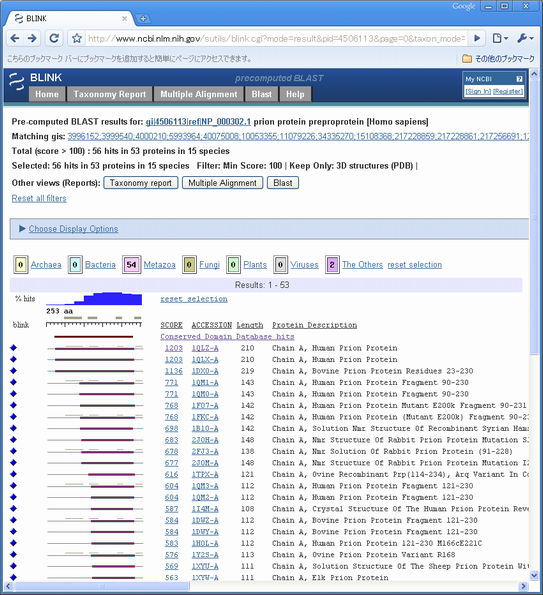Toggle The Others 2 count box
This screenshot has height=595, width=543.
(332, 264)
